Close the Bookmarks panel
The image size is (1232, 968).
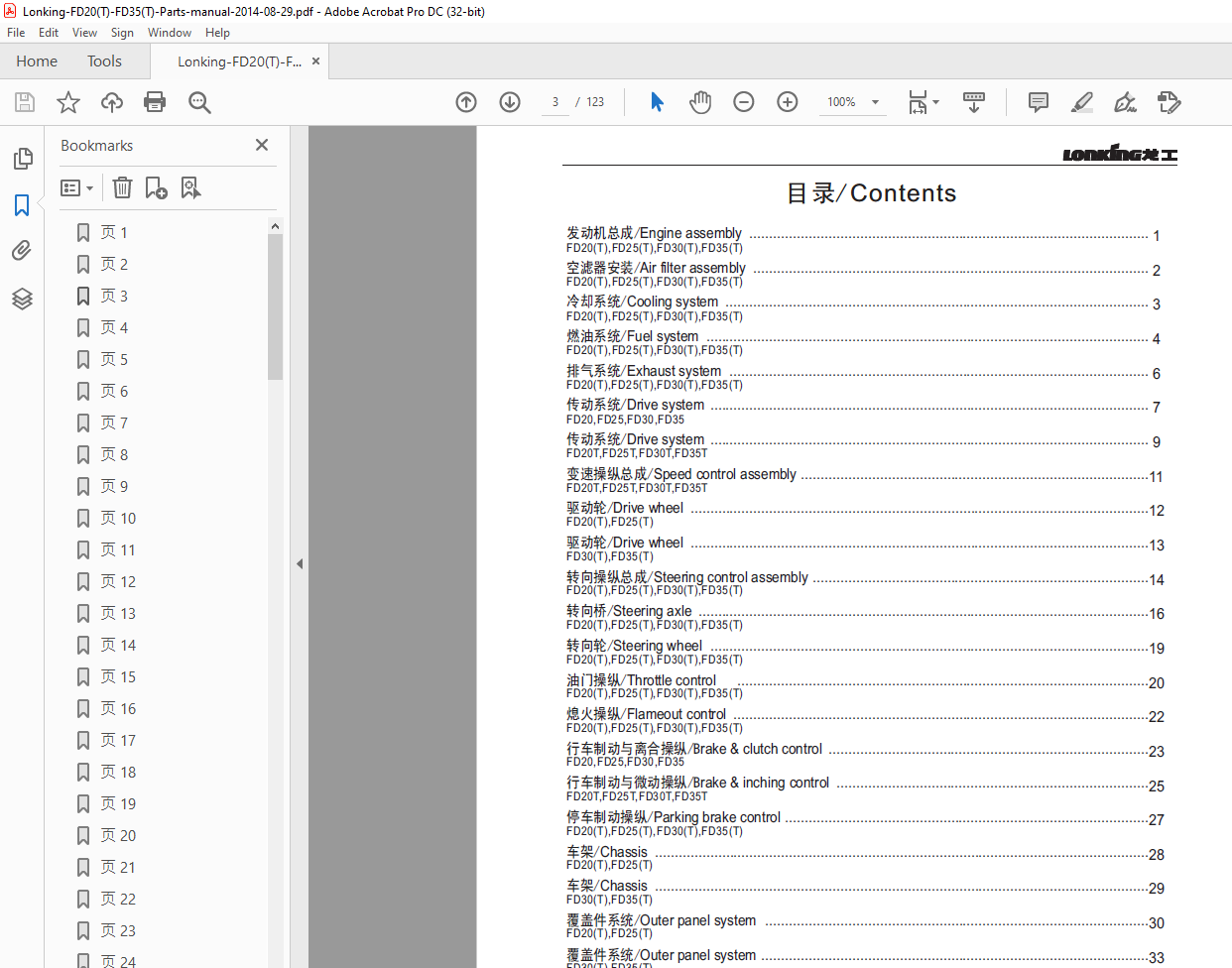pos(262,145)
